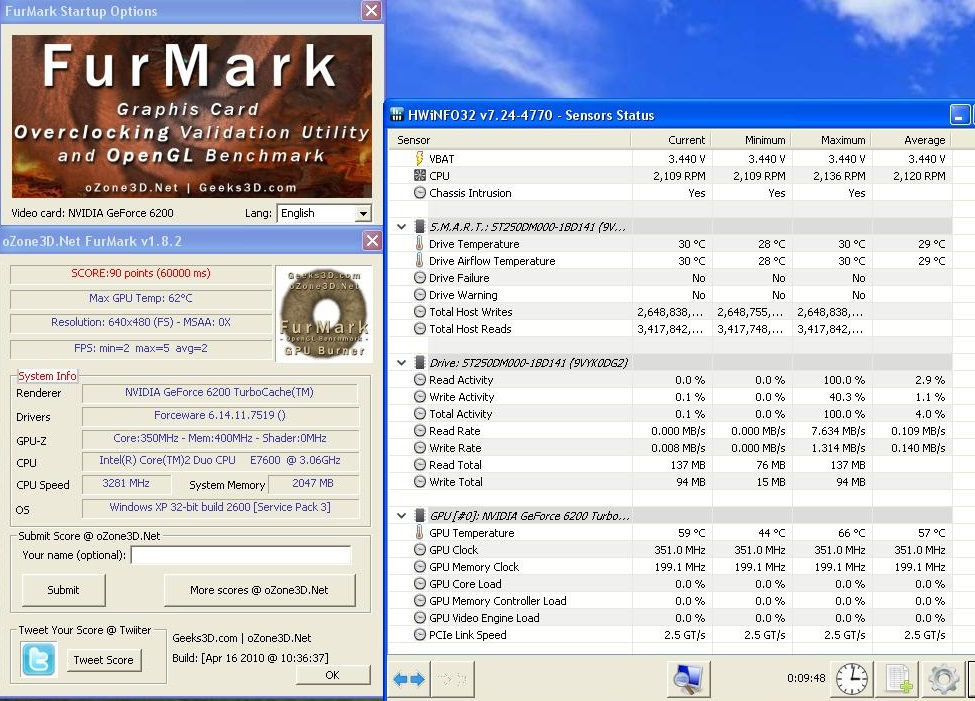Open the Lang dropdown showing English
This screenshot has width=975, height=701.
tap(323, 213)
